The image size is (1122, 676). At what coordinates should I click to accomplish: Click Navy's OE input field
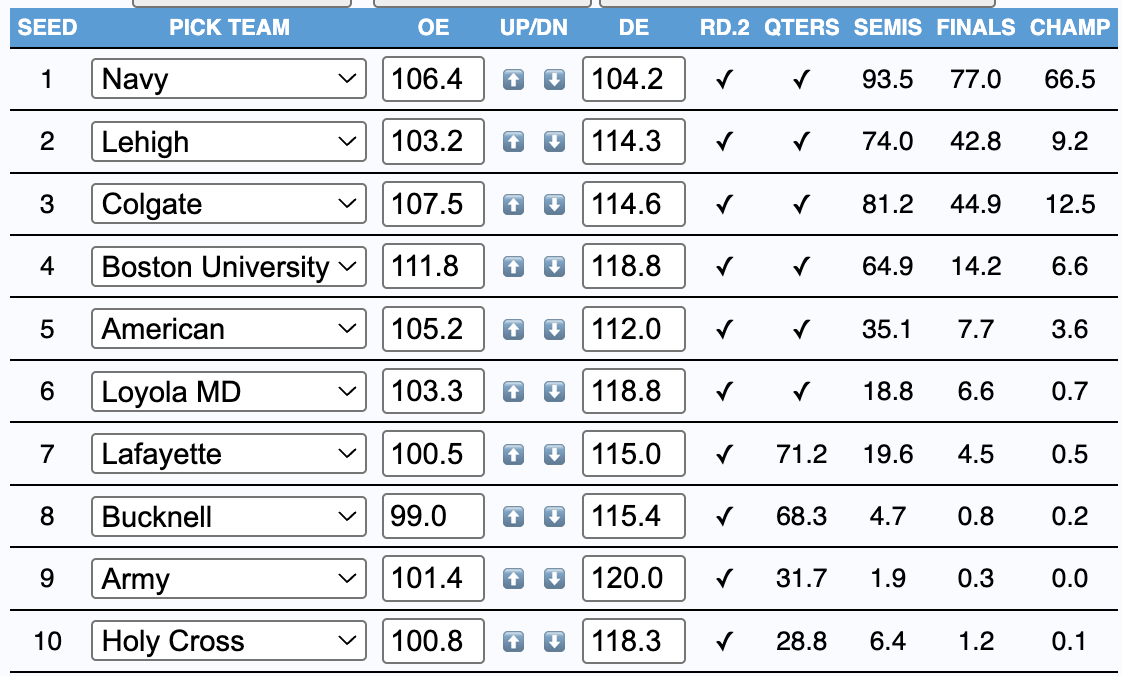click(433, 79)
